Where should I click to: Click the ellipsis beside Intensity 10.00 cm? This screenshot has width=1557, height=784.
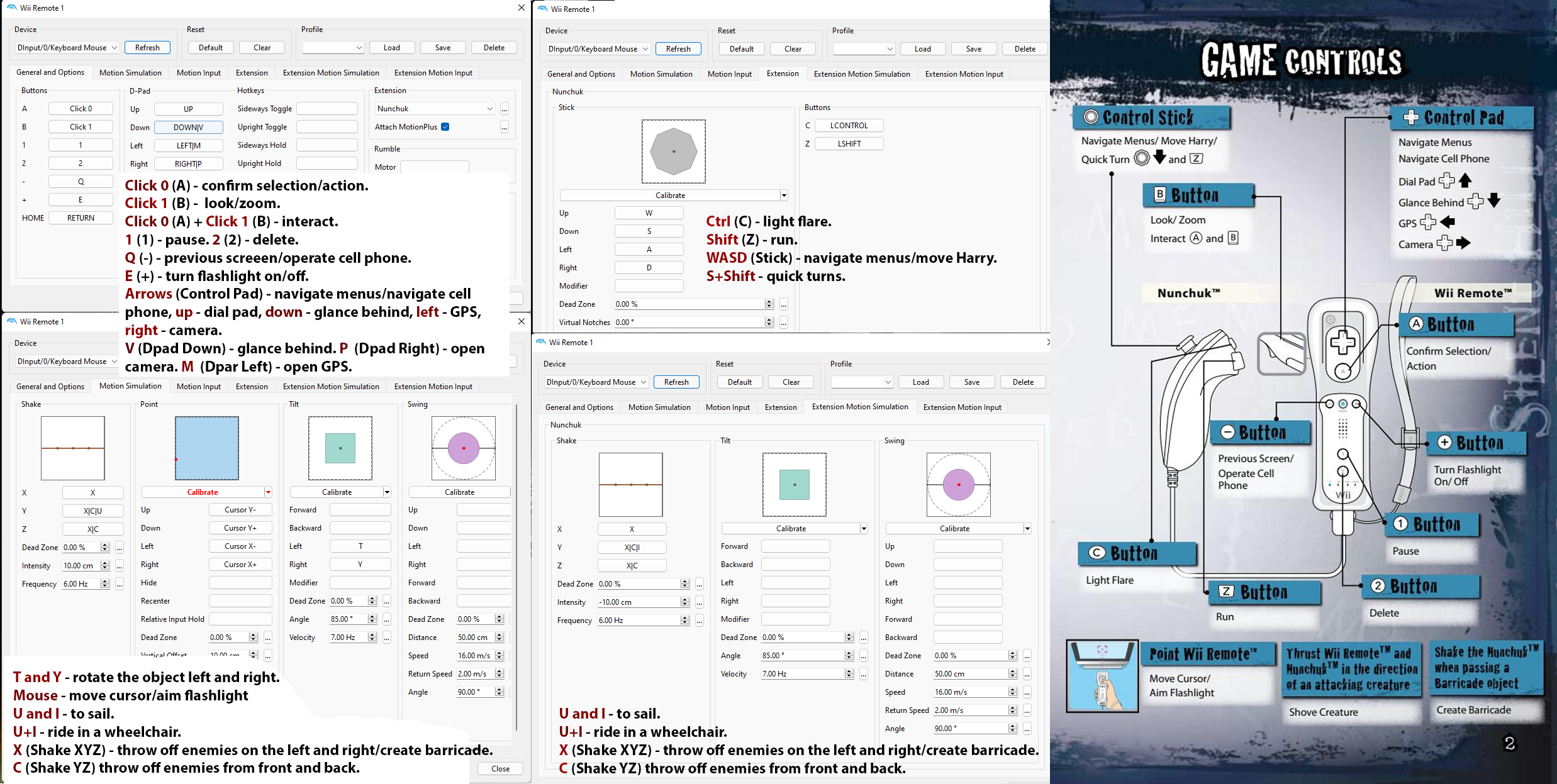pos(119,566)
